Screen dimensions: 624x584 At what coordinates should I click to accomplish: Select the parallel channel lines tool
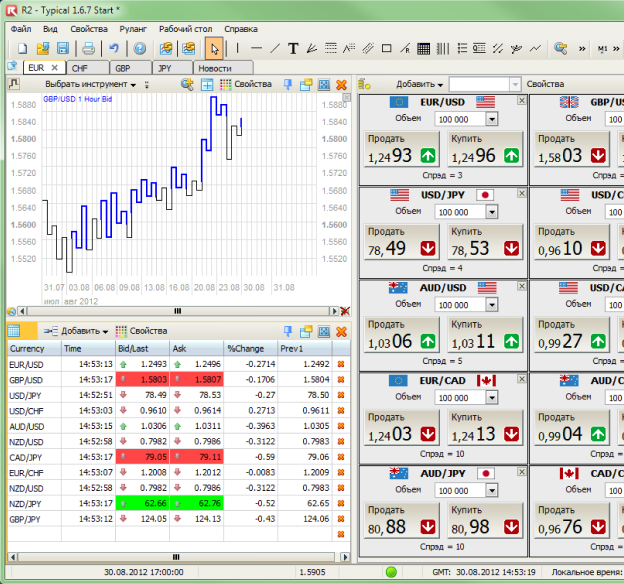pyautogui.click(x=368, y=49)
